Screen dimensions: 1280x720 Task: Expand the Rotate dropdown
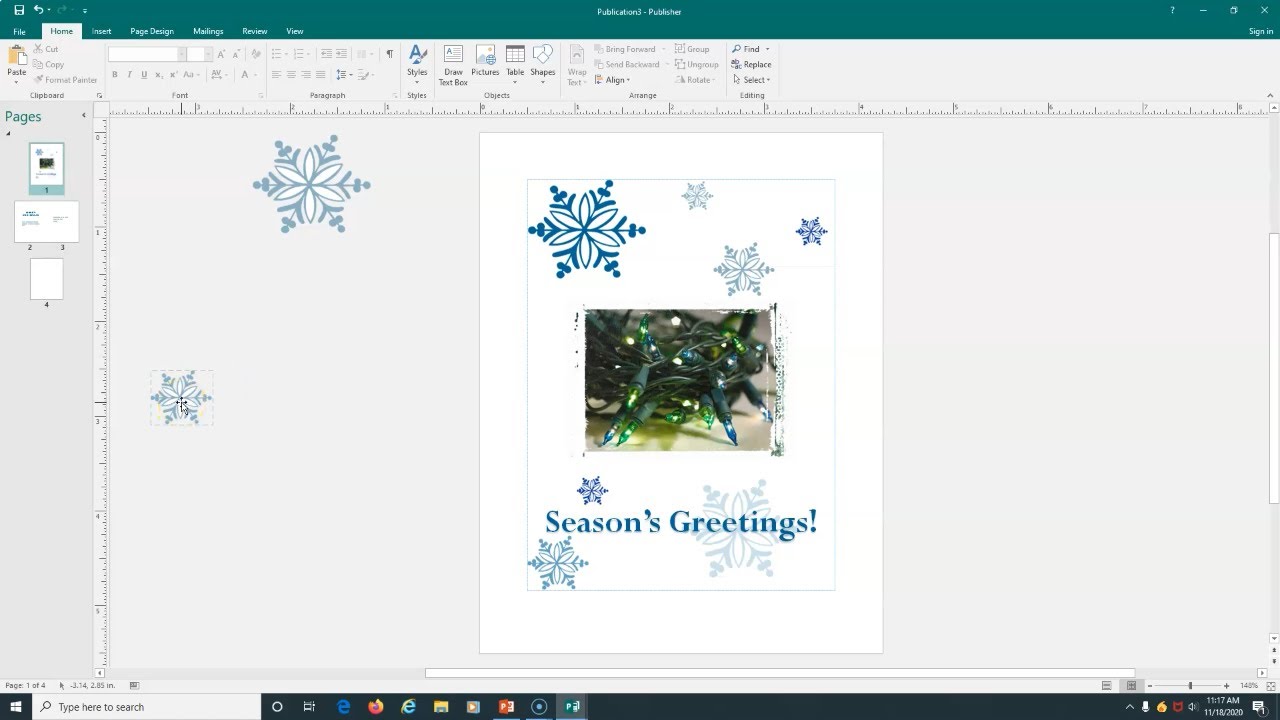tap(695, 80)
